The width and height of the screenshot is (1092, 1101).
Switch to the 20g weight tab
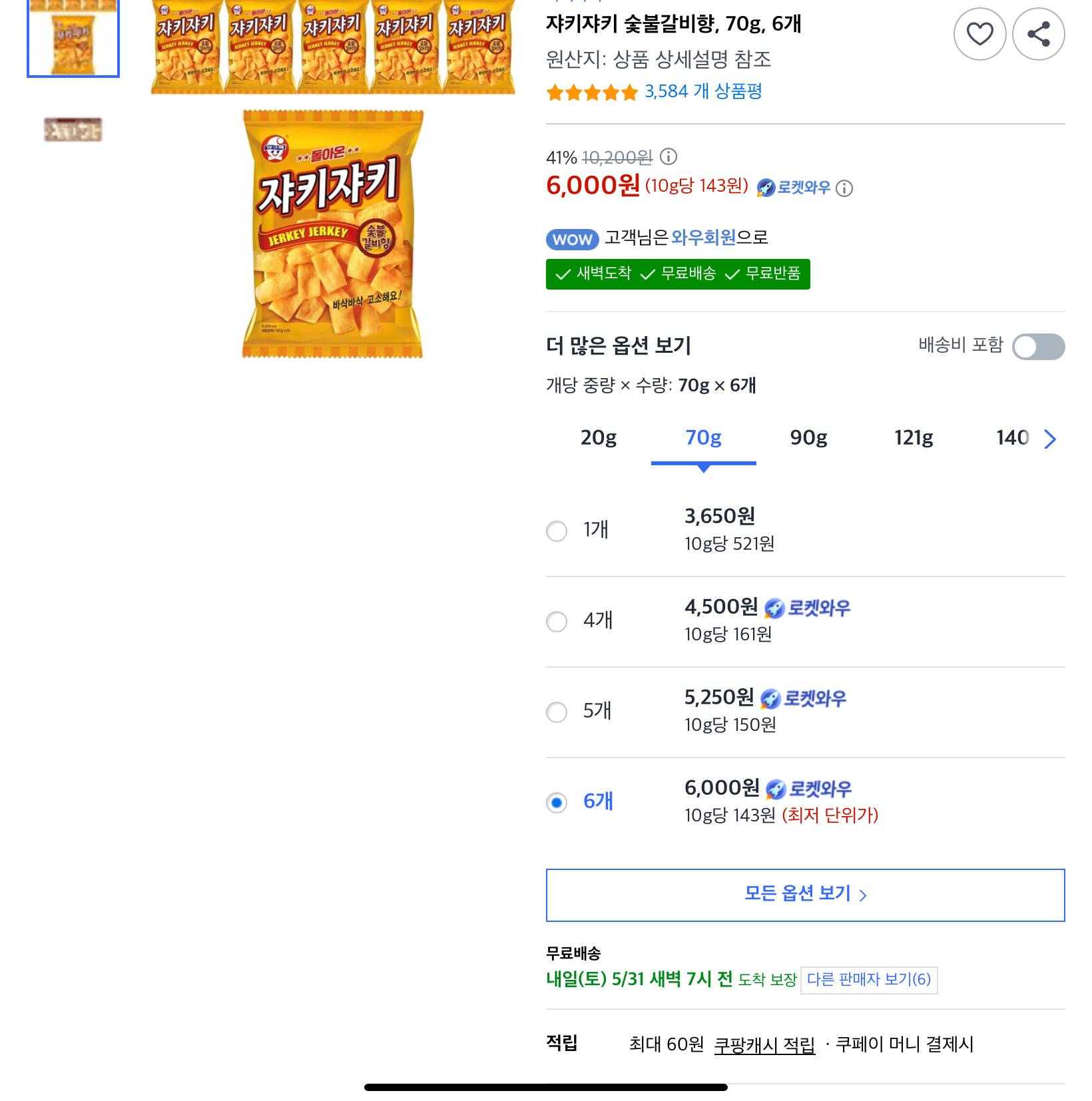[x=599, y=438]
